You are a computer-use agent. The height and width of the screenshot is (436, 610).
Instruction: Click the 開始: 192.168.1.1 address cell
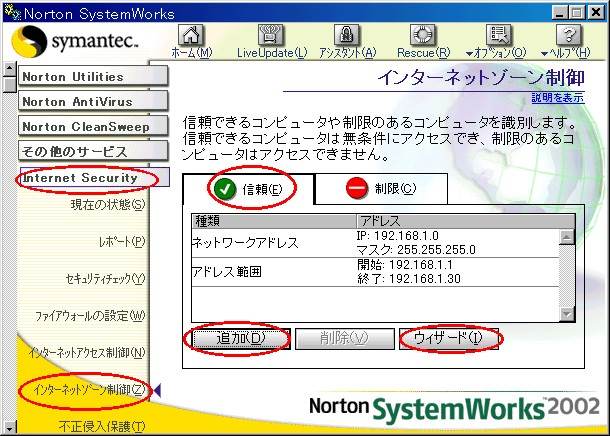coord(405,265)
